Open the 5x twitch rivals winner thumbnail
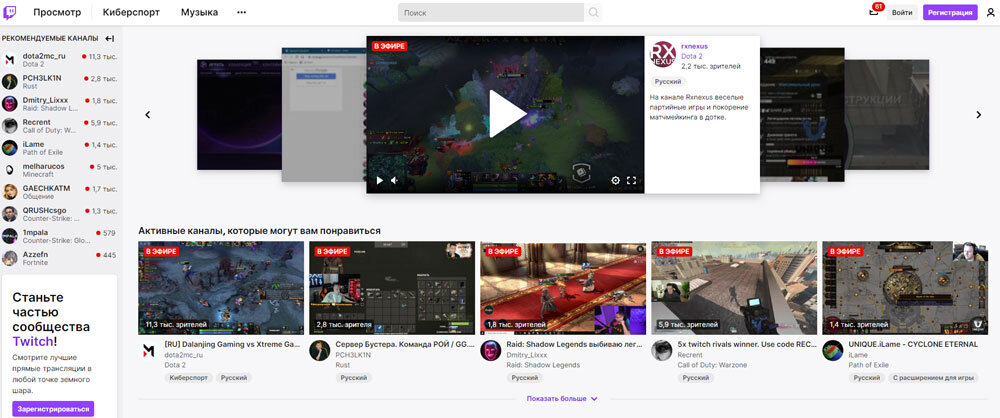 coord(734,288)
